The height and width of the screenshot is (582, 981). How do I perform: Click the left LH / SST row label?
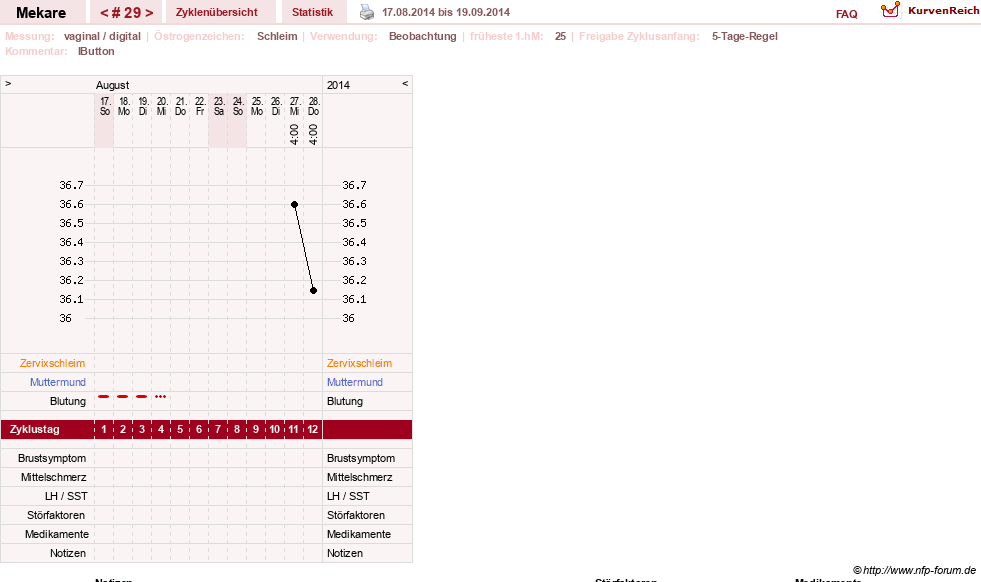[66, 496]
